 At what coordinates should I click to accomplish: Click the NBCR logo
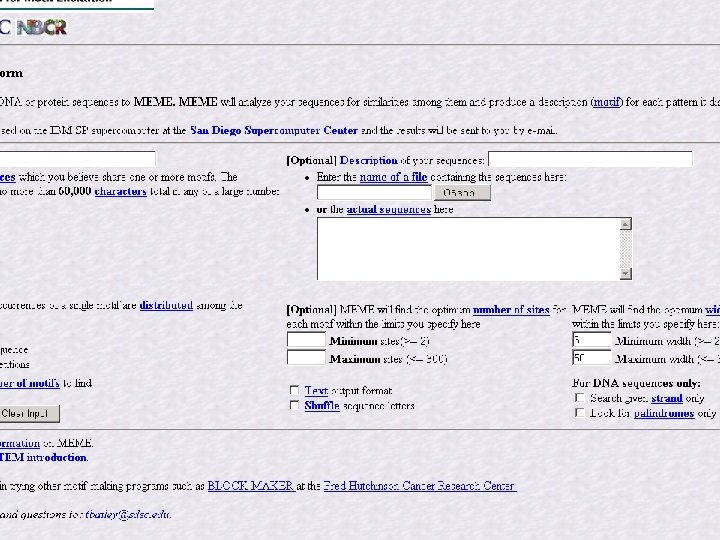42,28
